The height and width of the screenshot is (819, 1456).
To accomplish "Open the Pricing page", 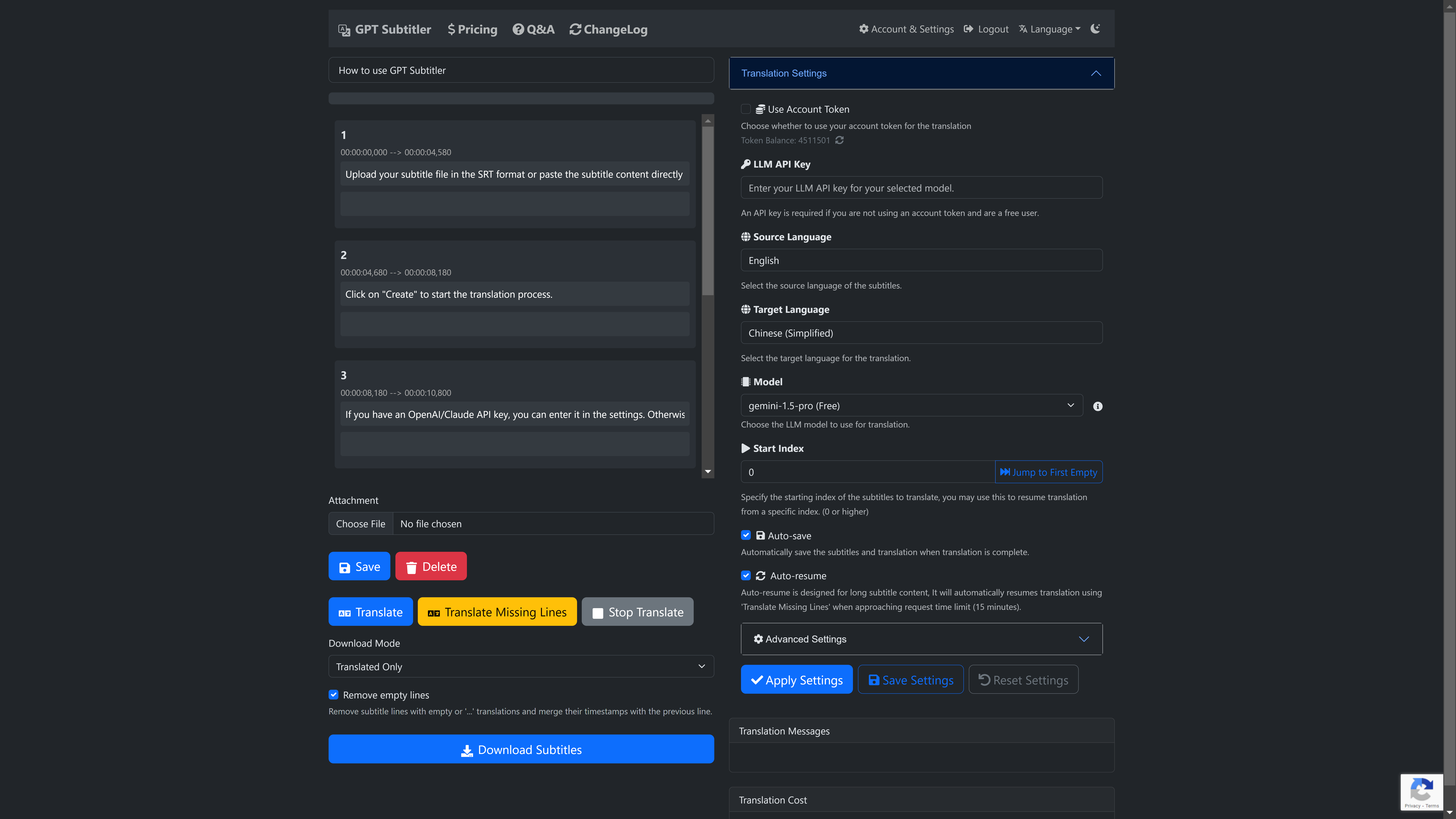I will [472, 29].
